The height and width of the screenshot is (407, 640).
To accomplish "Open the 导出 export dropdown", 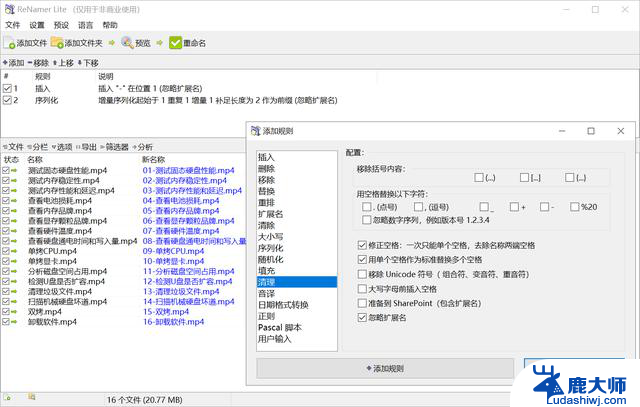I will (86, 147).
